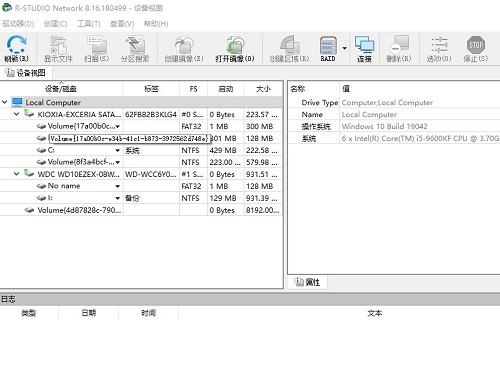500x382 pixels.
Task: Click the Connect (连接) network icon
Action: pyautogui.click(x=364, y=45)
